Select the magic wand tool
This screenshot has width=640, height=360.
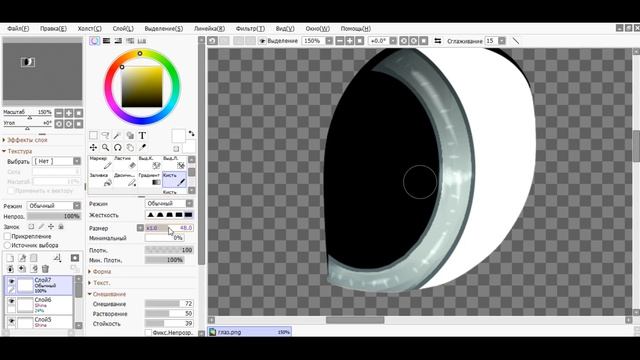[x=118, y=136]
